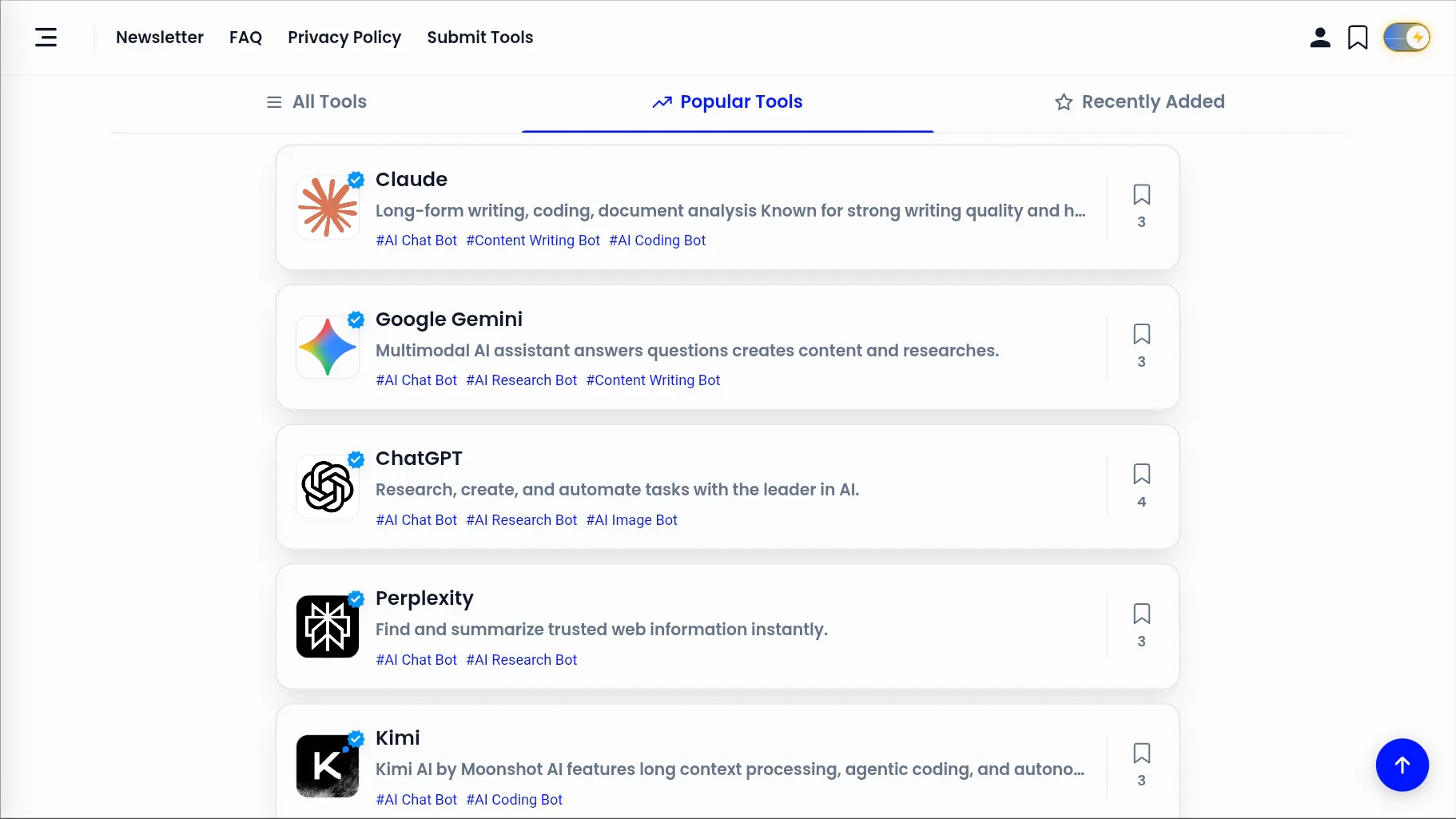Click #AI Coding Bot tag under Claude
This screenshot has height=819, width=1456.
(x=658, y=241)
